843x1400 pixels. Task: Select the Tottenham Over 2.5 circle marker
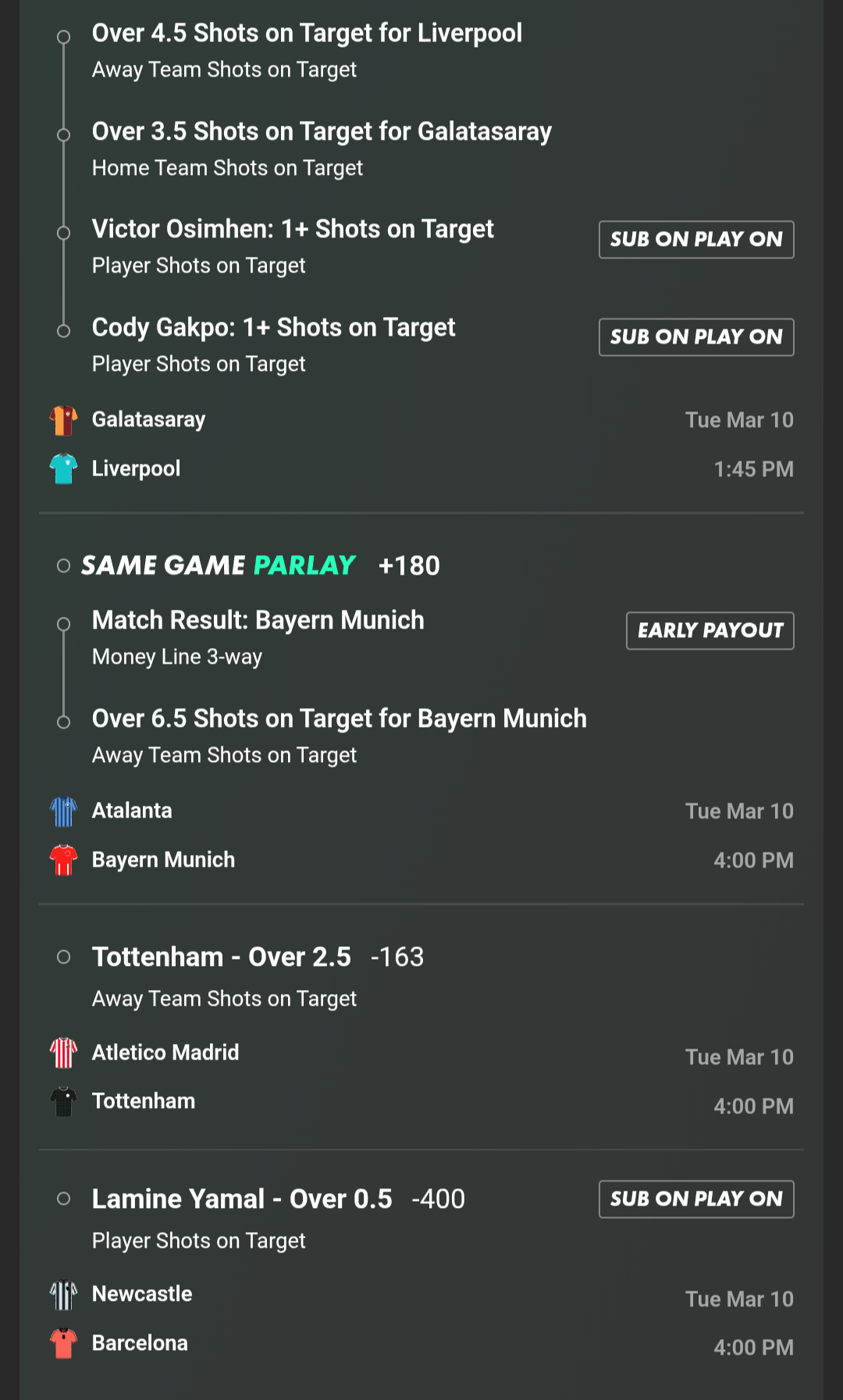pos(64,957)
